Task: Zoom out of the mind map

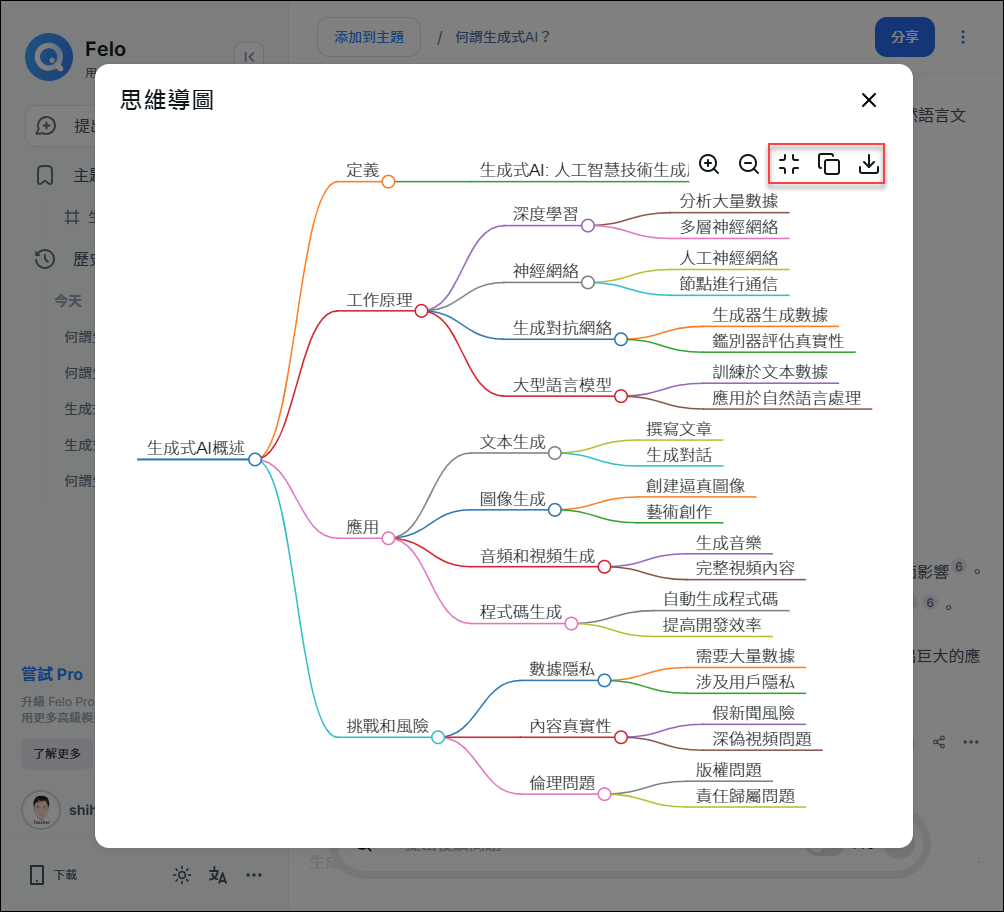Action: click(x=749, y=164)
